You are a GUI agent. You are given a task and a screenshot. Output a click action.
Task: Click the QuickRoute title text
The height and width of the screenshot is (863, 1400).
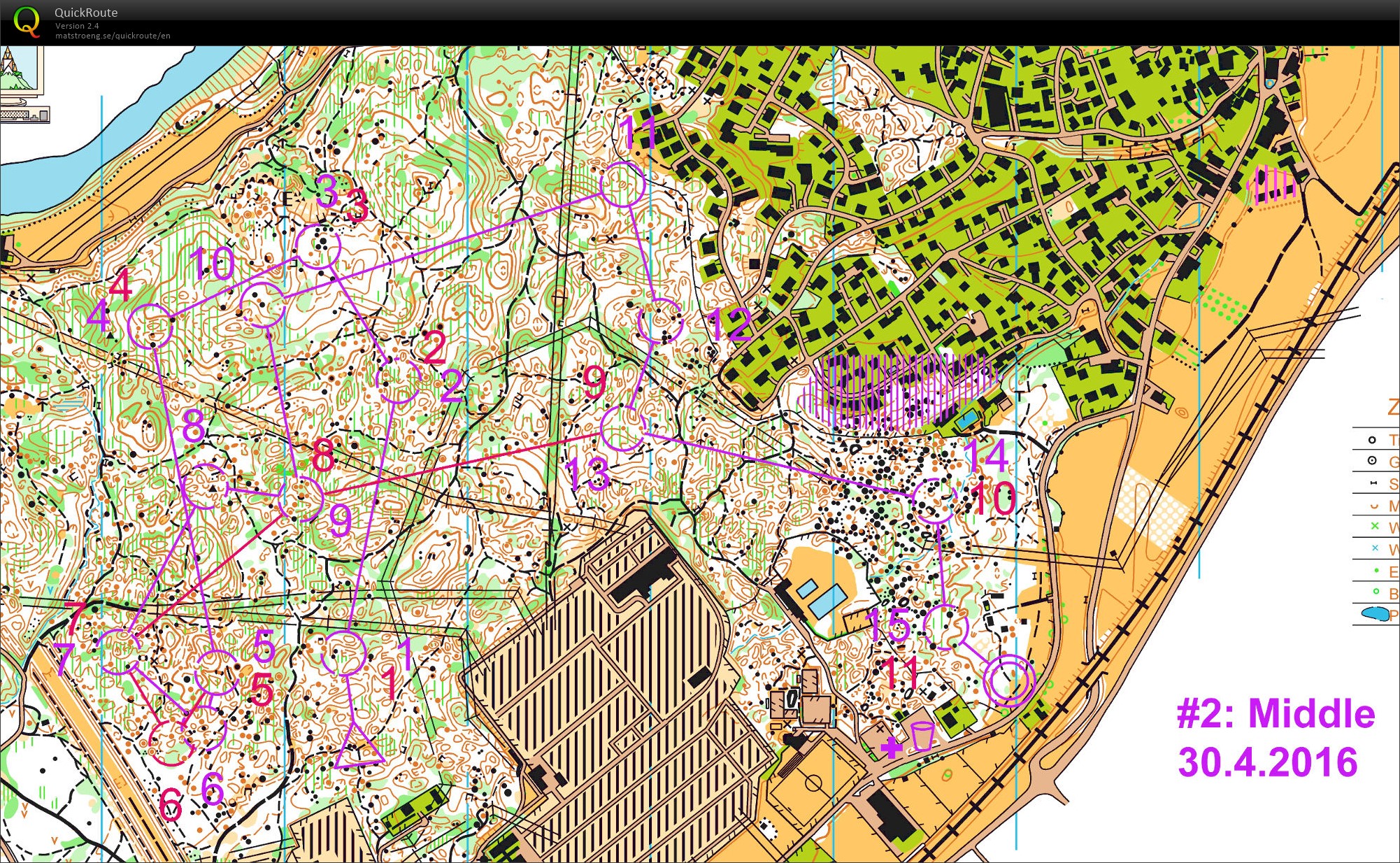pos(86,13)
